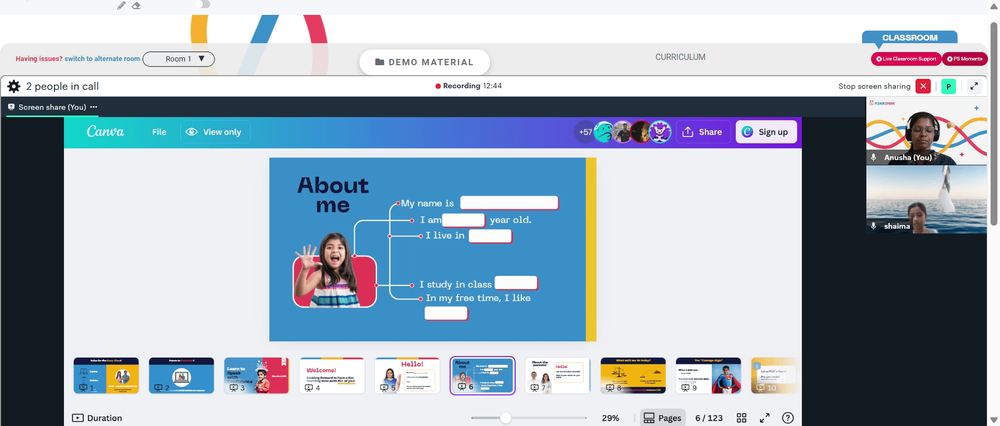Click the Recording 12:44 indicator
The image size is (1000, 426).
469,85
